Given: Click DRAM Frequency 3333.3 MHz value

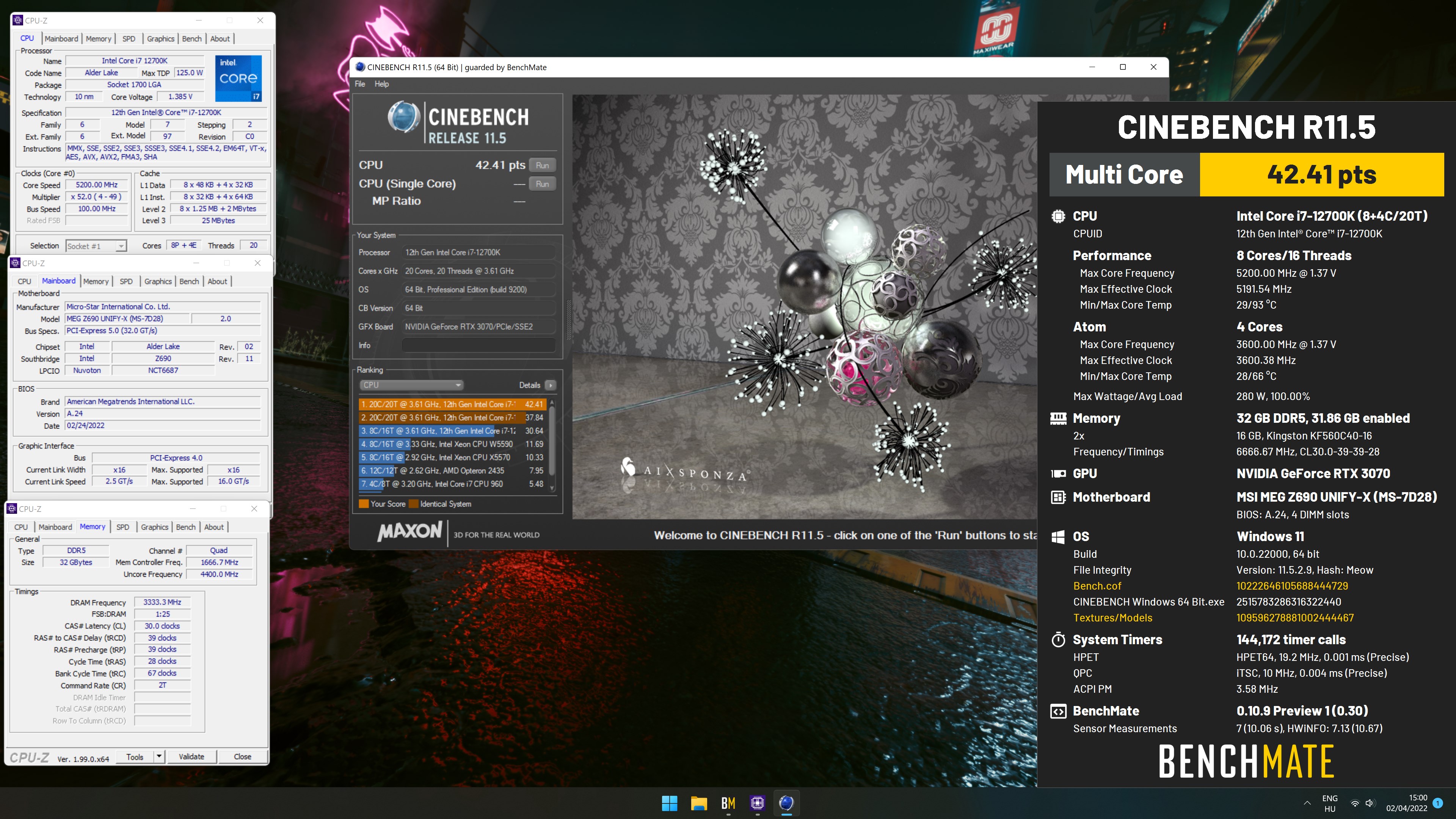Looking at the screenshot, I should (x=162, y=602).
